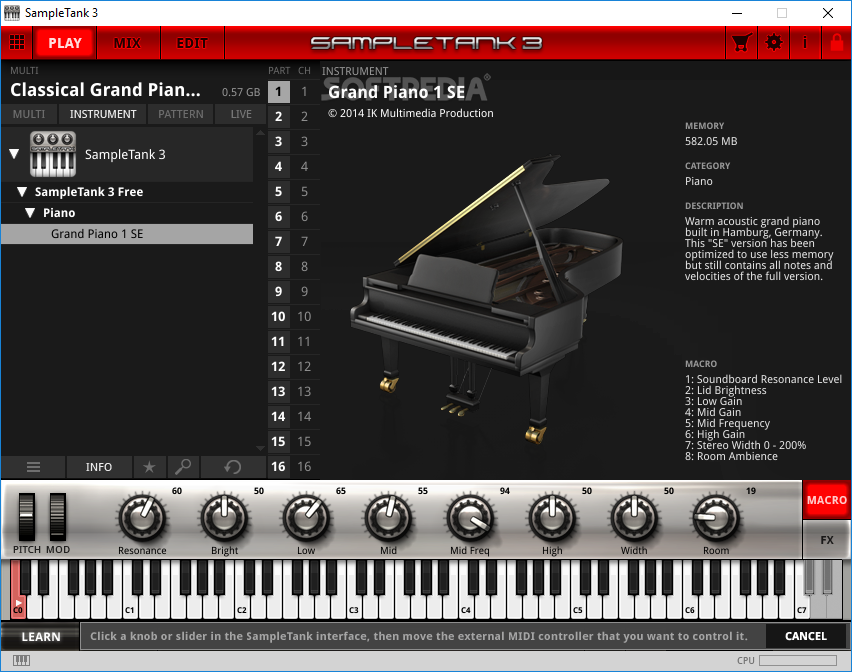Click the grand piano instrument image

486,299
